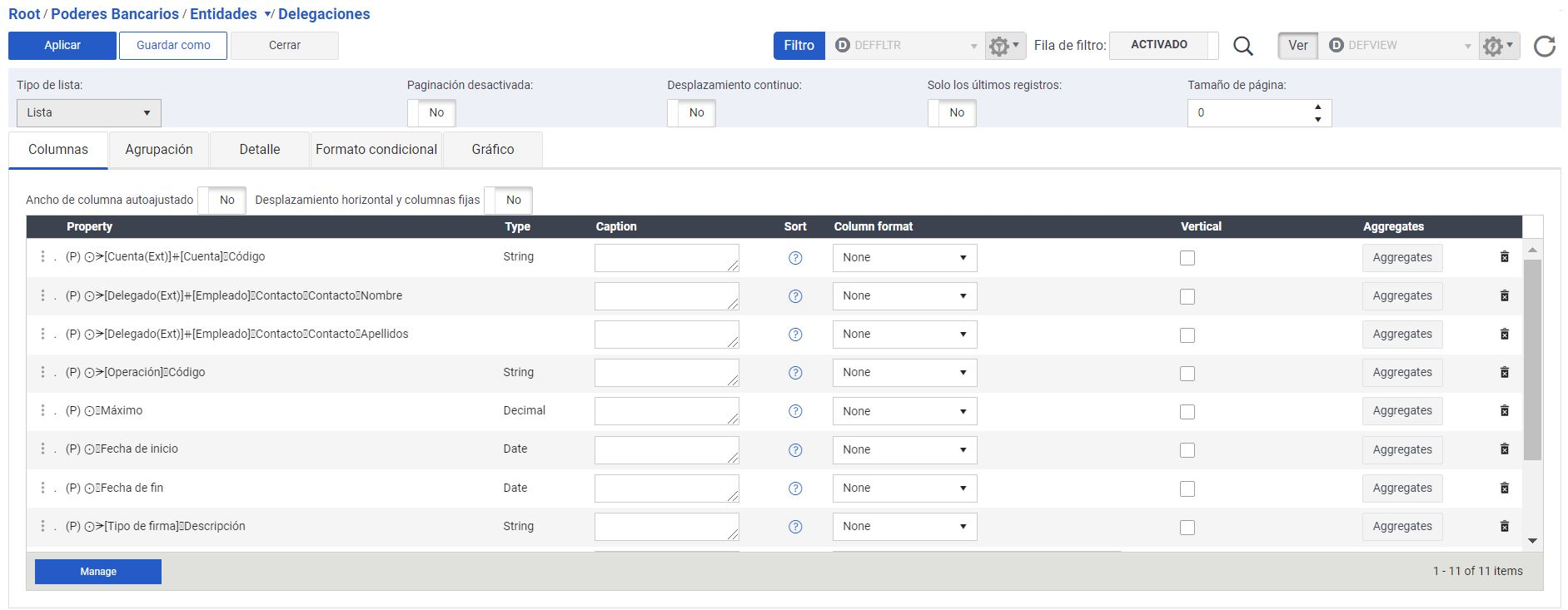Delete the Tipo de firma Descripción row
Screen dimensions: 1568x610
coord(1505,526)
